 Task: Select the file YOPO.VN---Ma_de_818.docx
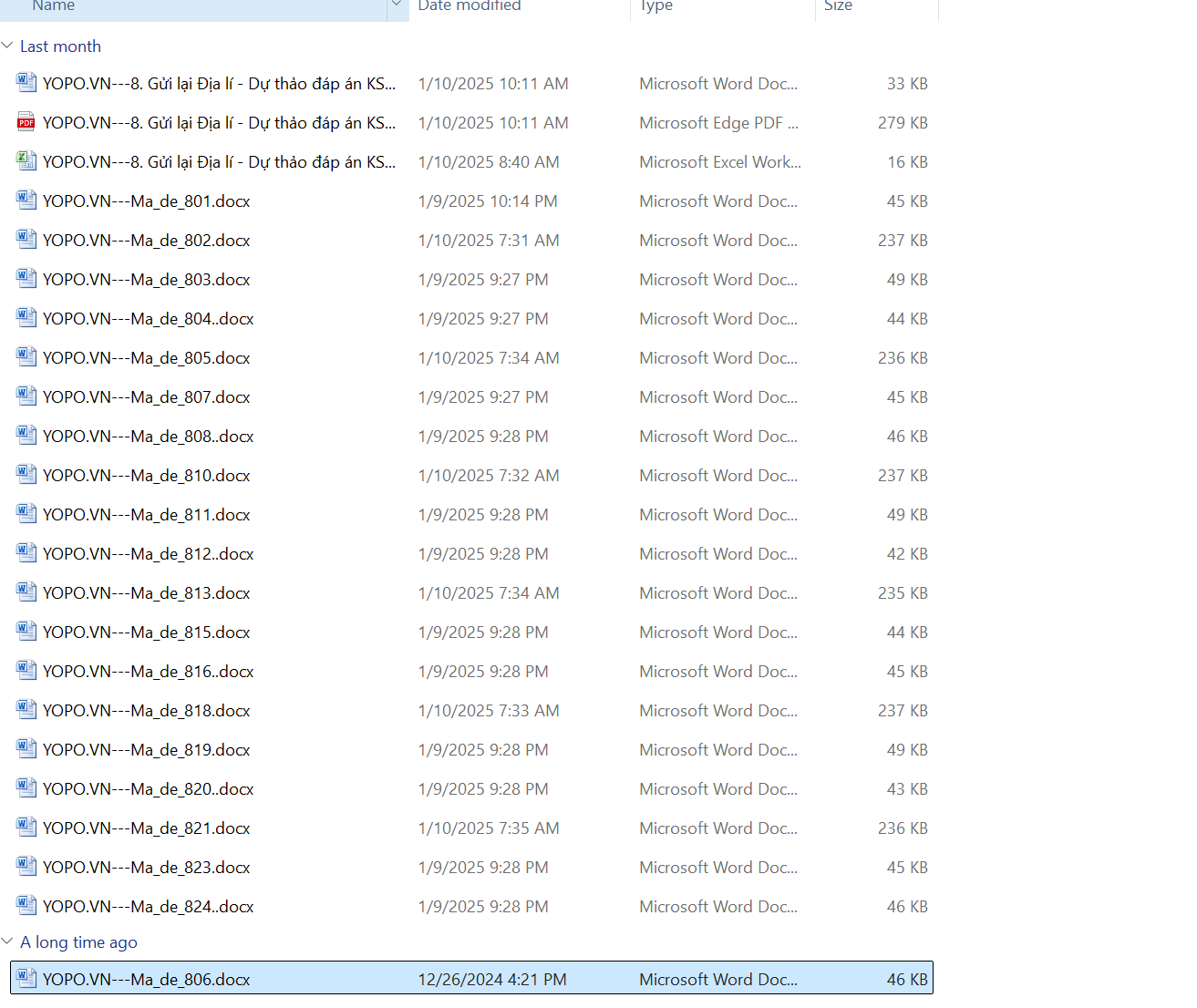coord(146,711)
